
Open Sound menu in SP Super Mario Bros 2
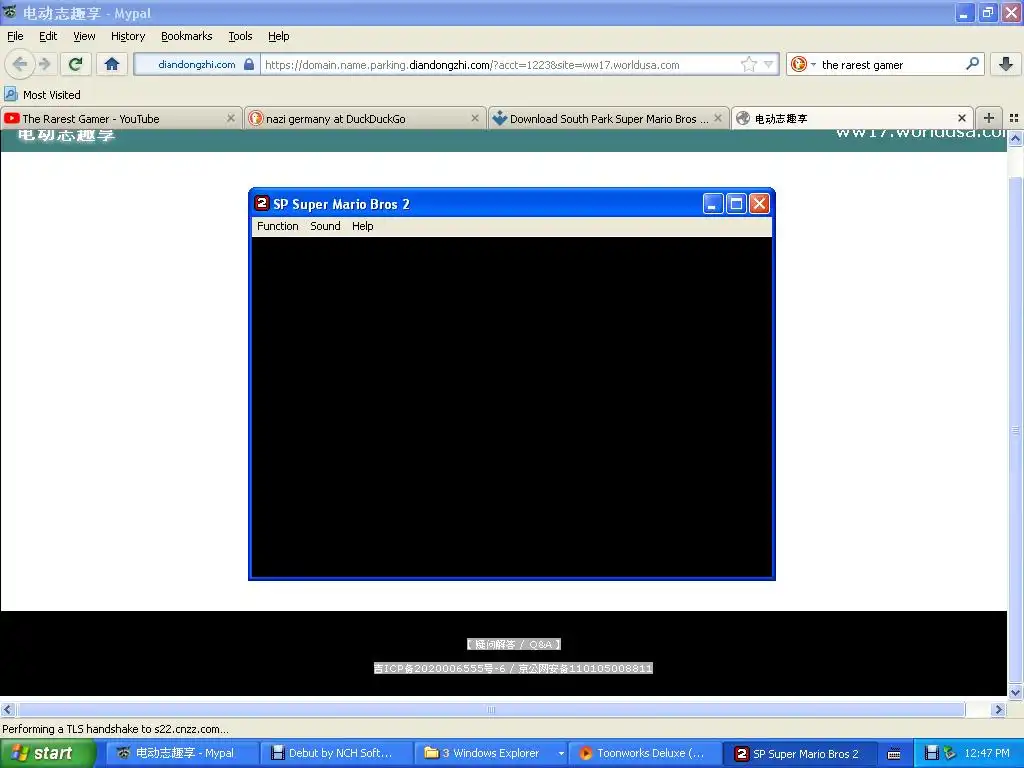(x=325, y=226)
